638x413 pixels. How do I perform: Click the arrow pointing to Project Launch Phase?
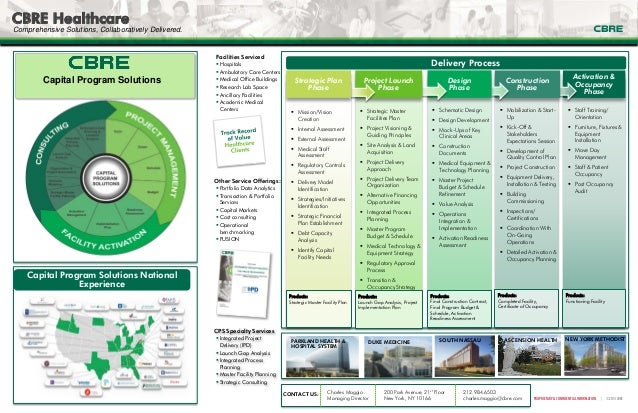coord(364,92)
